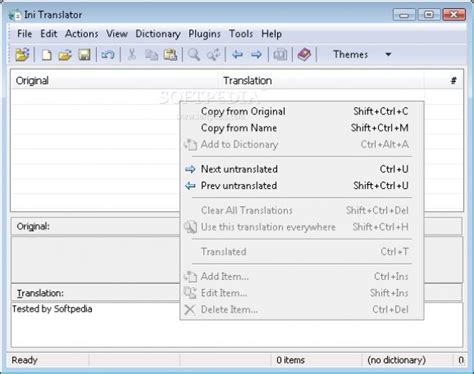
Task: Open the File menu
Action: click(24, 34)
